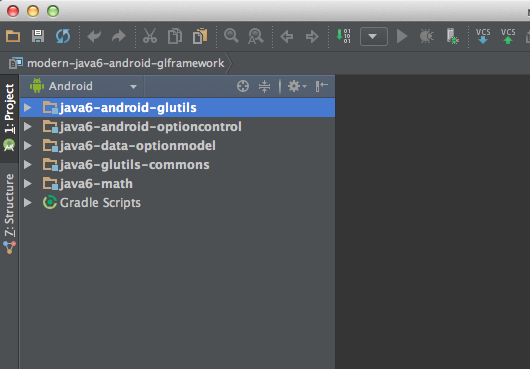Click the Replace magnifier-with-A icon
Viewport: 530px width, 369px height.
(x=256, y=36)
